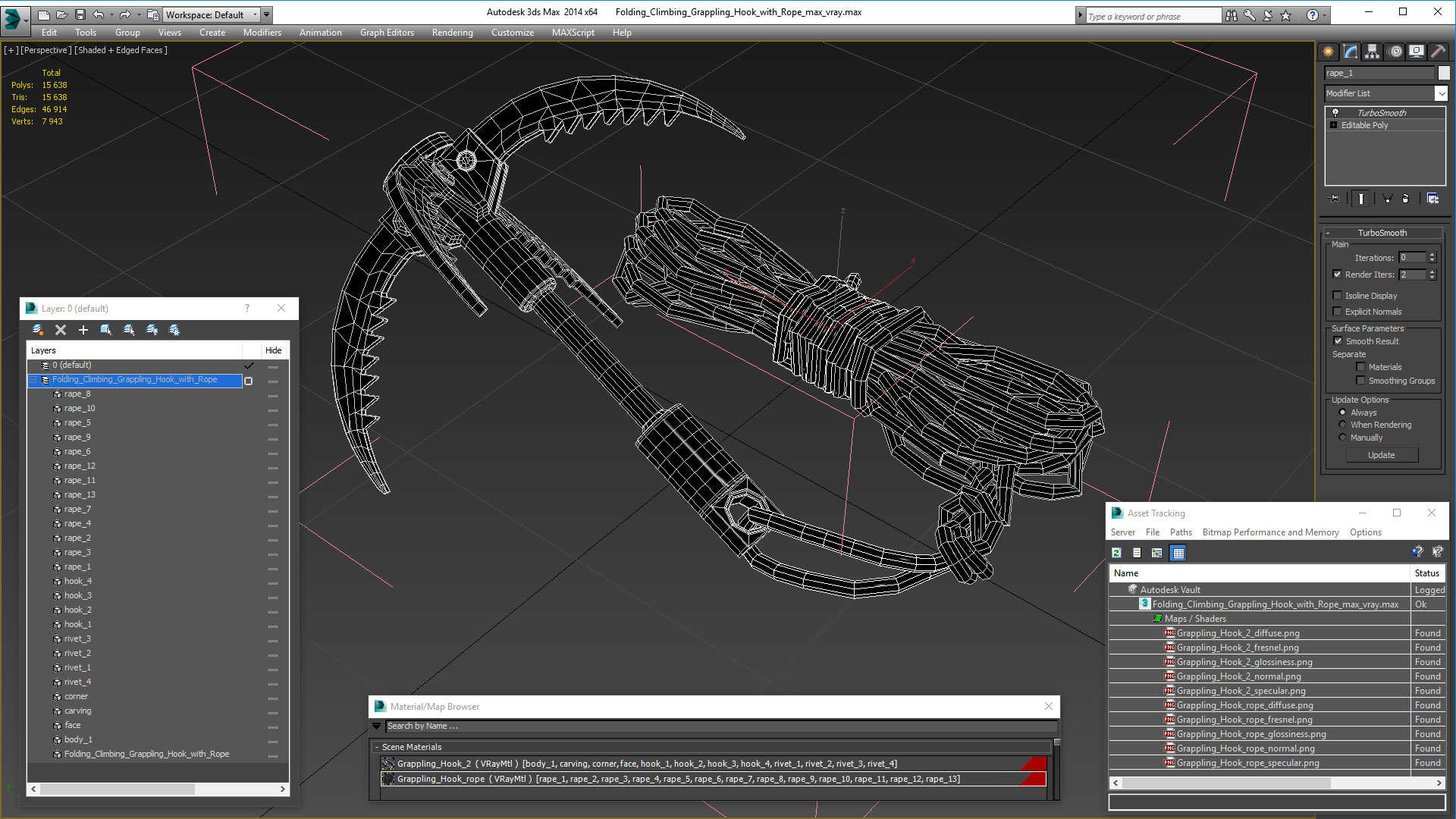Click Configure Modifier Sets icon
Viewport: 1456px width, 819px height.
point(1432,199)
